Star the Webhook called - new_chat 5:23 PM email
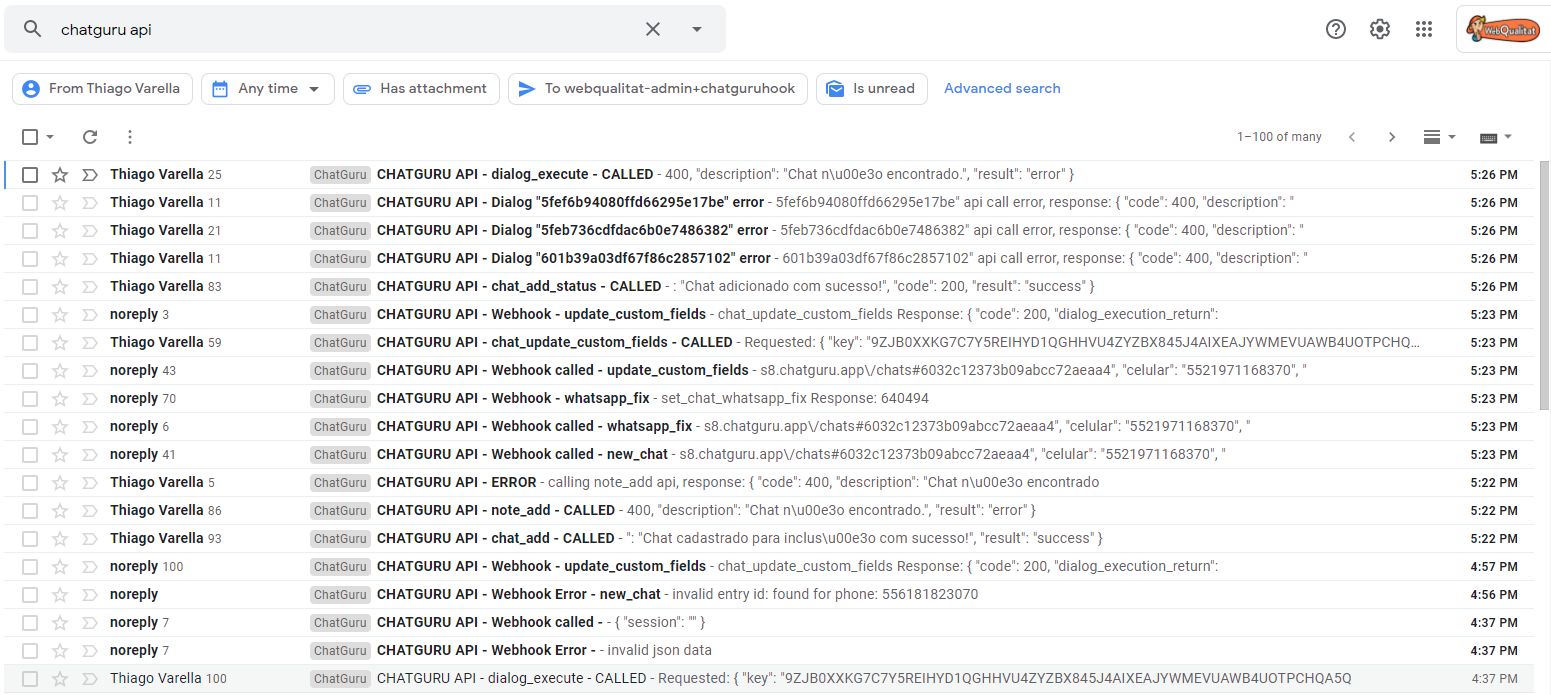 (60, 455)
